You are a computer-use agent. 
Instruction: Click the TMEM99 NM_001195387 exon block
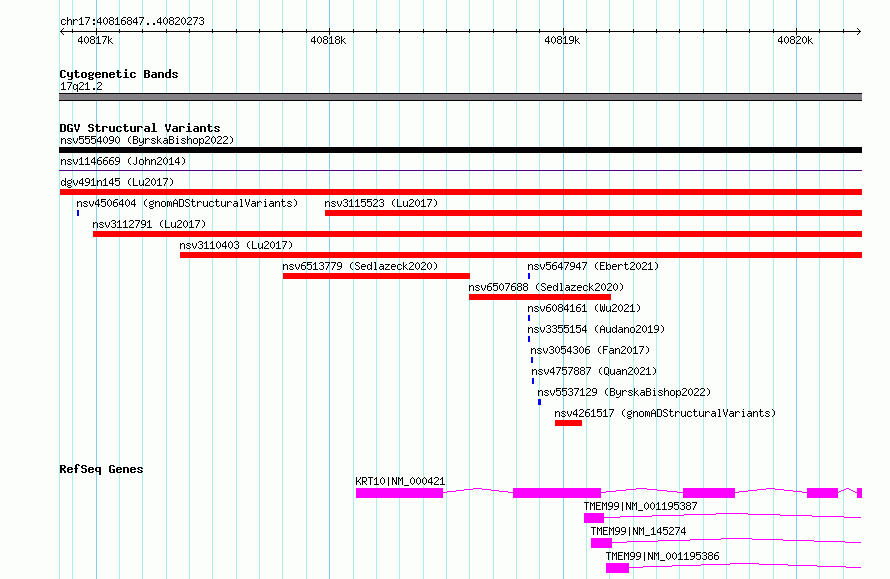[594, 518]
